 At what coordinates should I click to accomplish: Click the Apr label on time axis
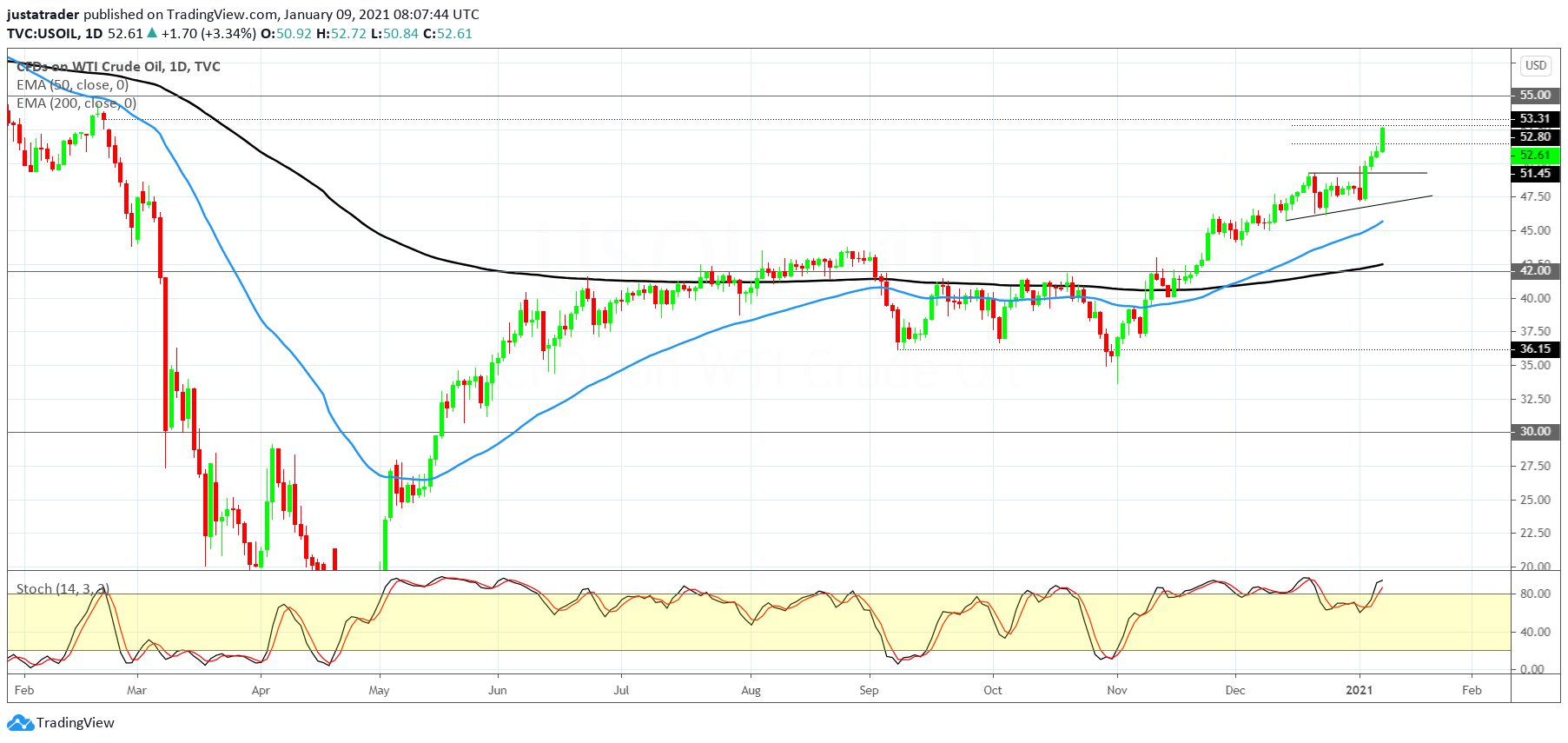[261, 691]
